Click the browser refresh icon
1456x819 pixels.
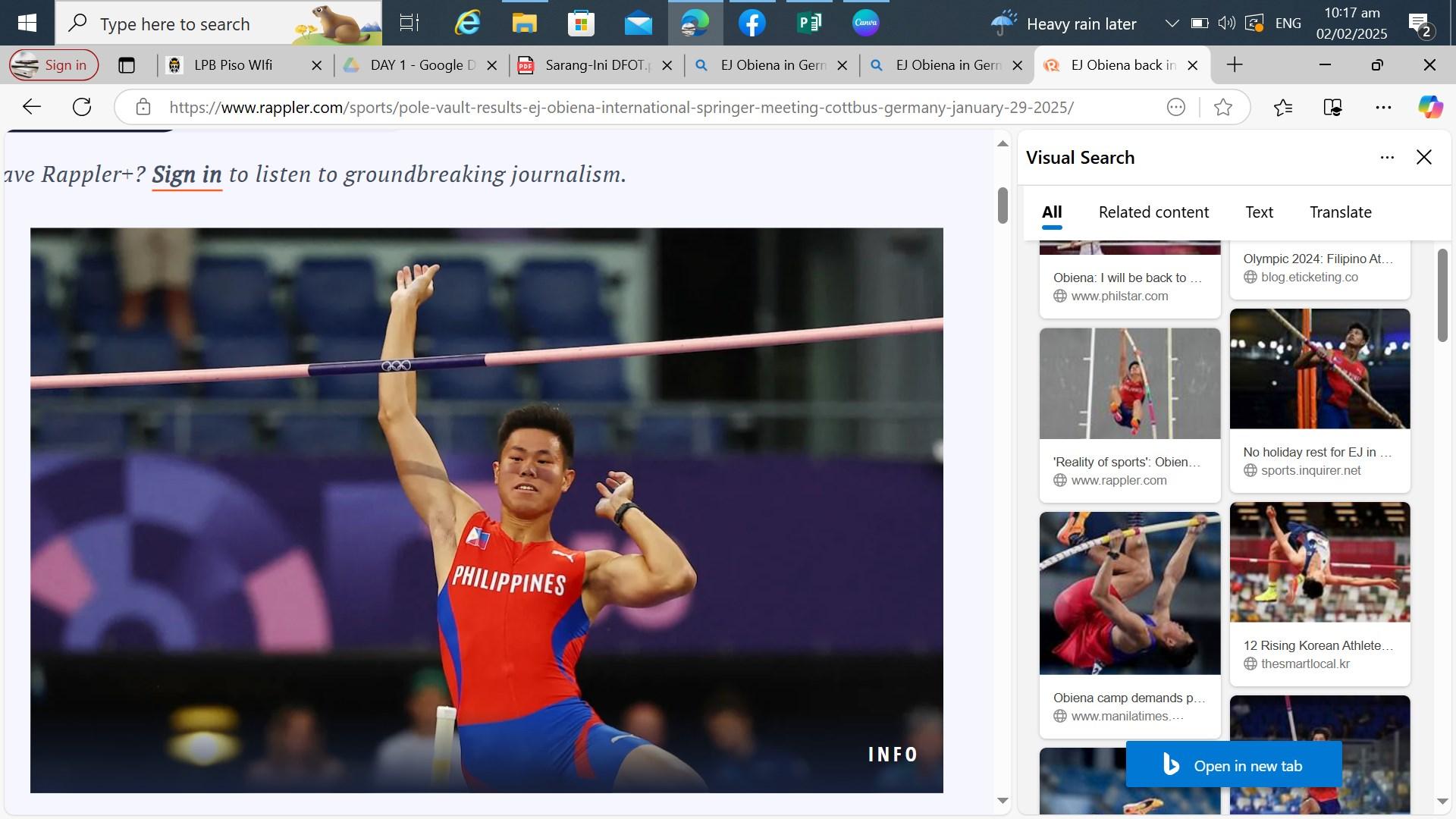coord(82,107)
